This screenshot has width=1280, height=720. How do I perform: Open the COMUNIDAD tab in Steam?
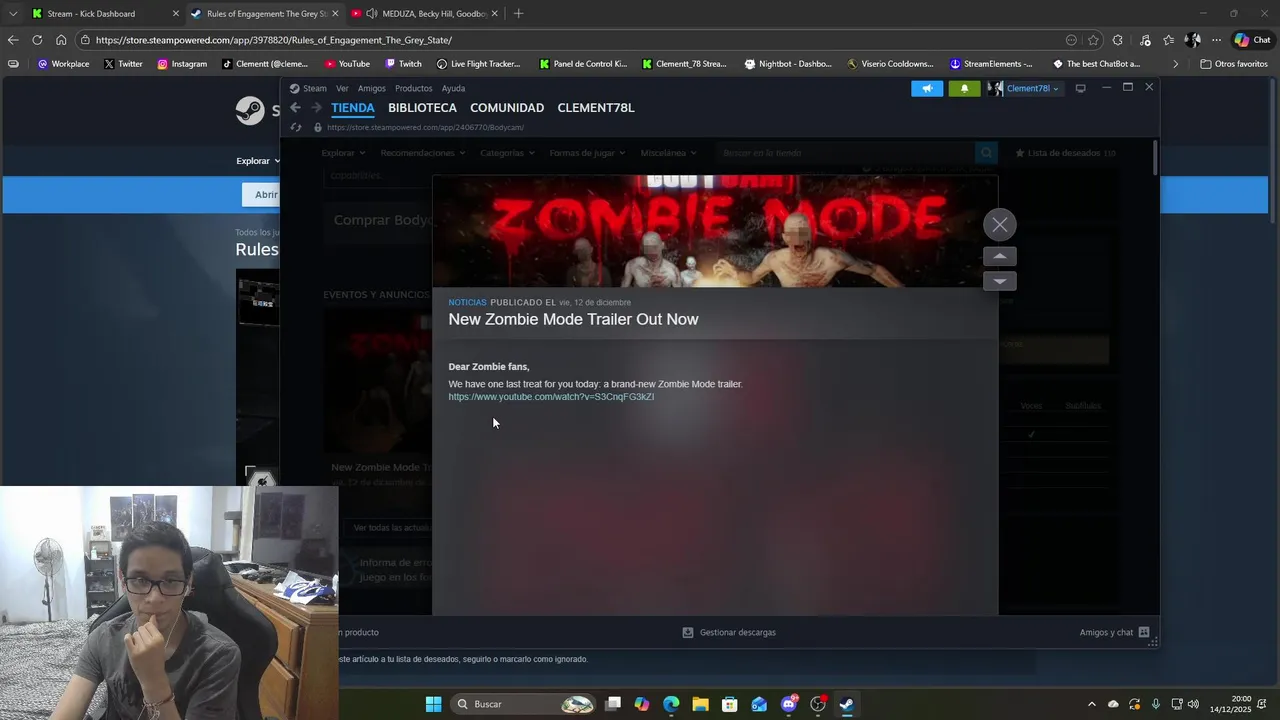[507, 108]
